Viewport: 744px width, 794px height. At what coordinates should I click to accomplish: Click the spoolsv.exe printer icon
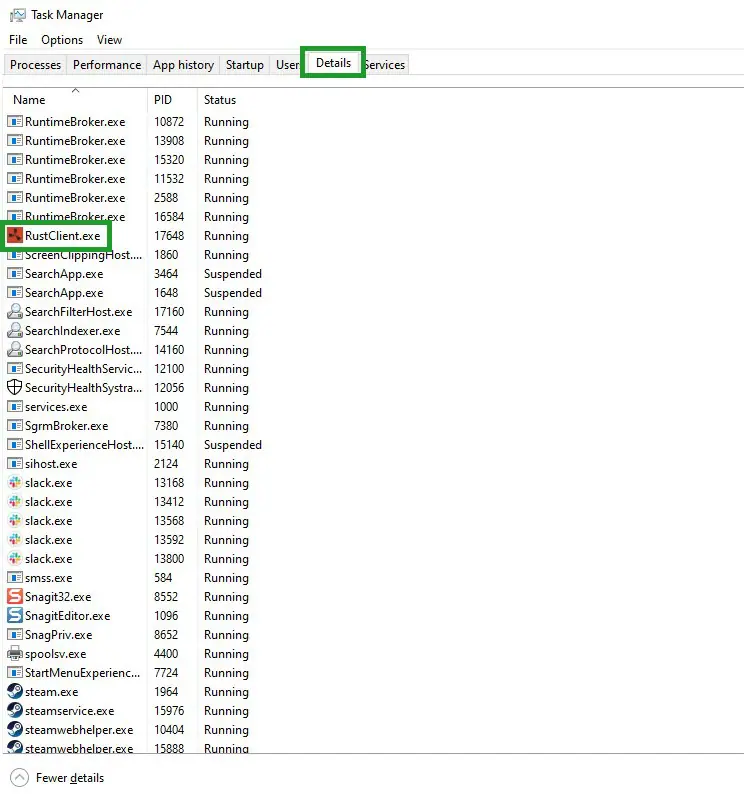[15, 653]
